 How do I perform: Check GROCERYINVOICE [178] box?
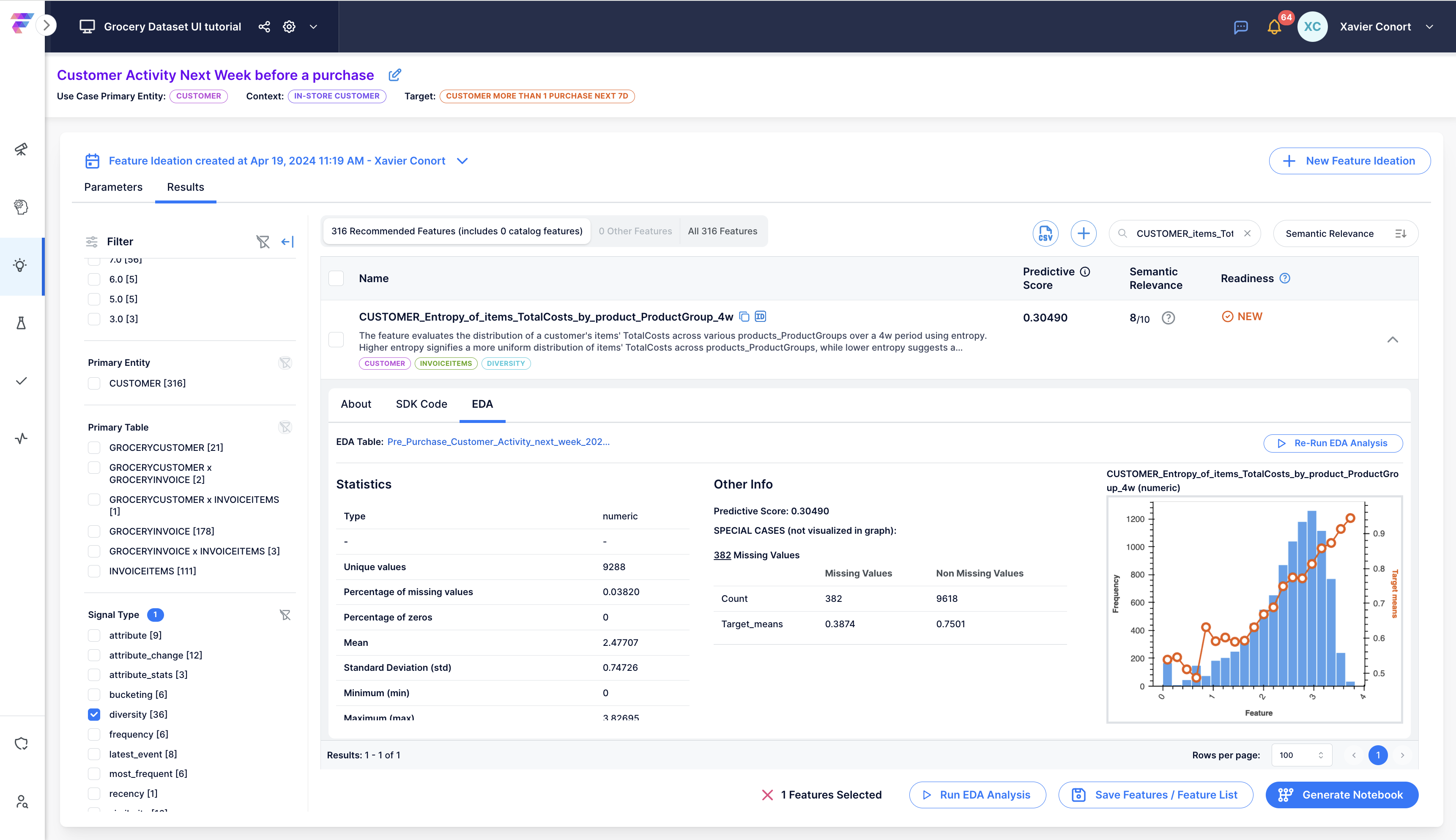click(x=94, y=531)
